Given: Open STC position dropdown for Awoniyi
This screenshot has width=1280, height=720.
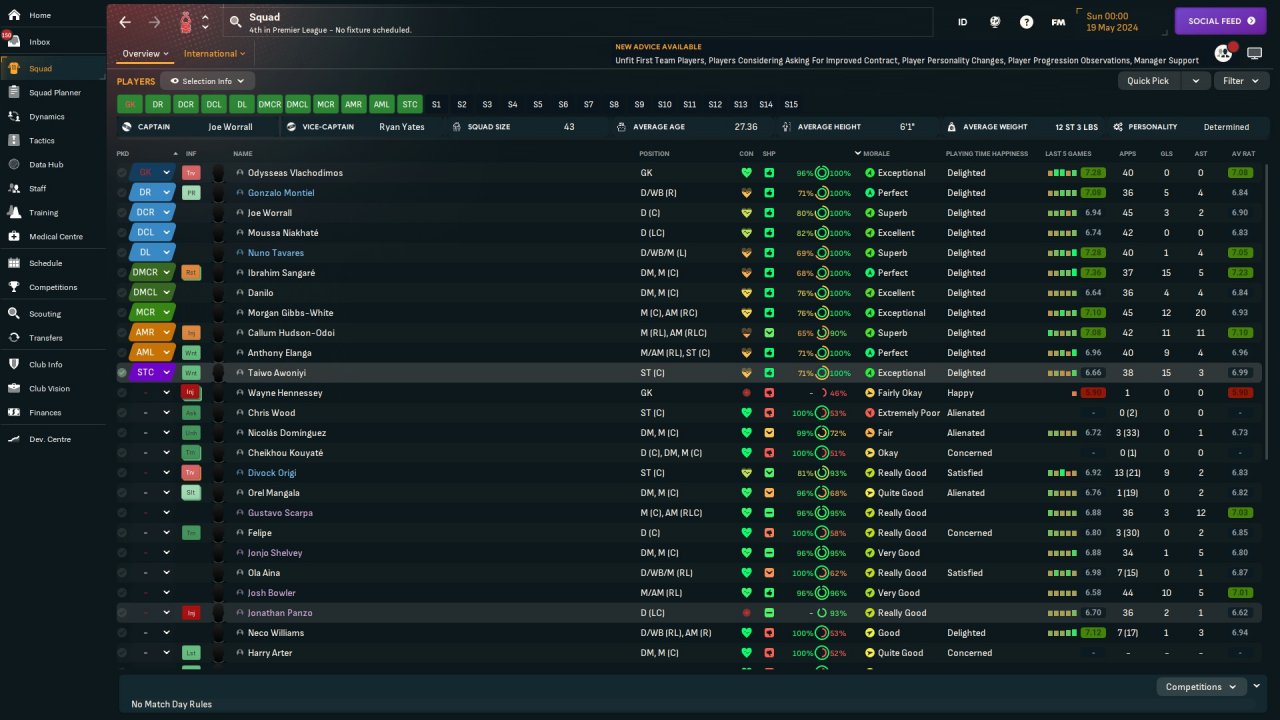Looking at the screenshot, I should [x=167, y=373].
